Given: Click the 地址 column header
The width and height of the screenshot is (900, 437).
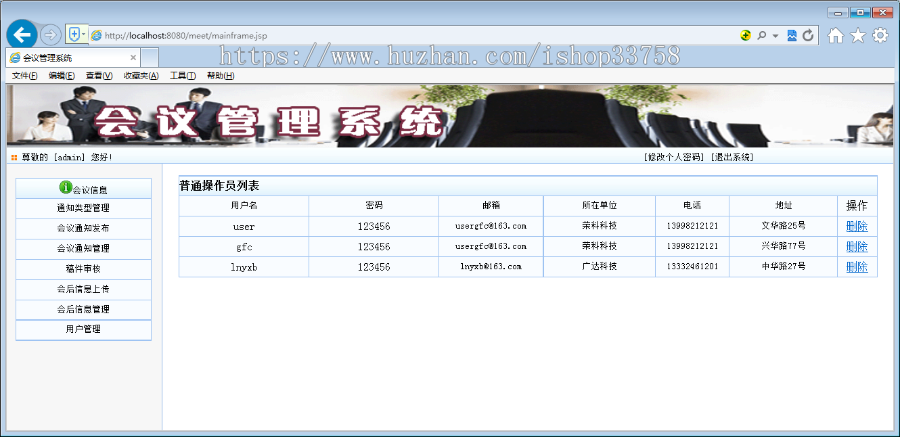Looking at the screenshot, I should point(783,206).
